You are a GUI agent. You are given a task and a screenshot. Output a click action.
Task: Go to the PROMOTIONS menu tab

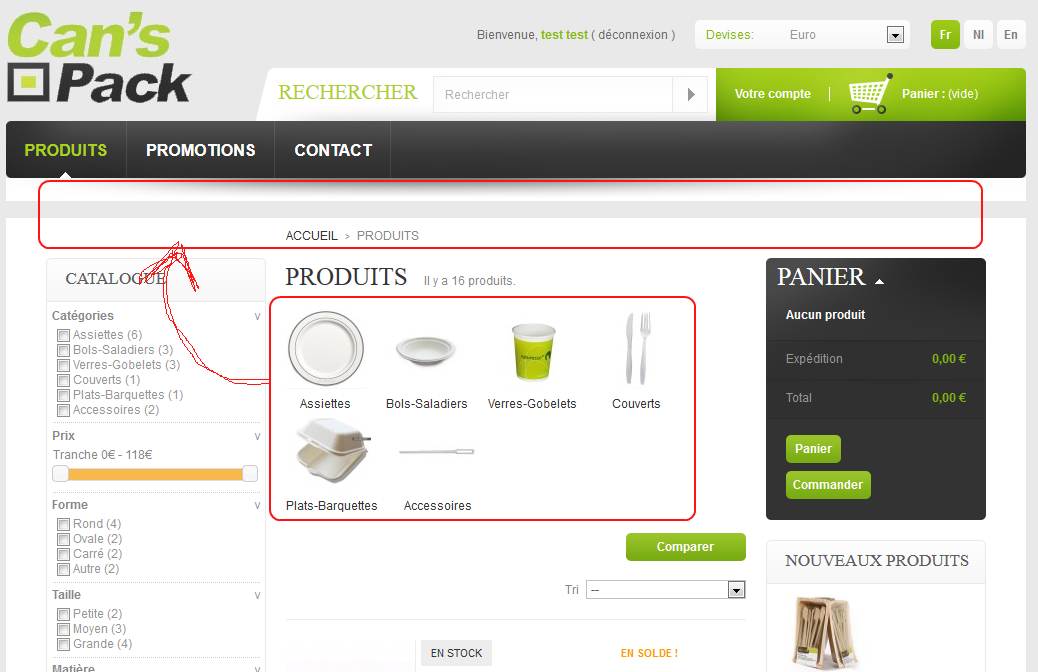(x=201, y=150)
